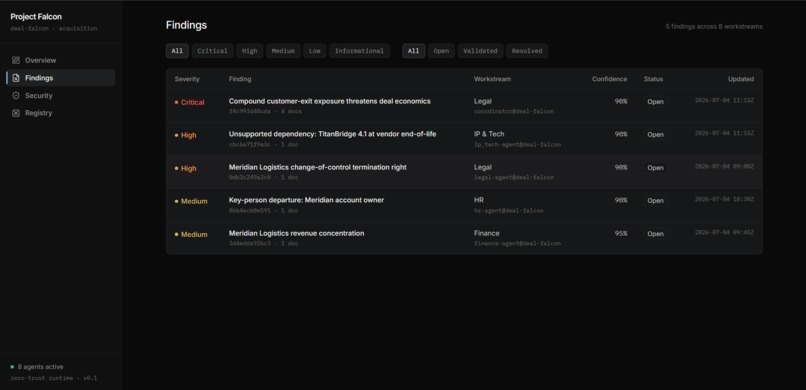This screenshot has width=806, height=390.
Task: Show only Resolved findings
Action: [527, 51]
